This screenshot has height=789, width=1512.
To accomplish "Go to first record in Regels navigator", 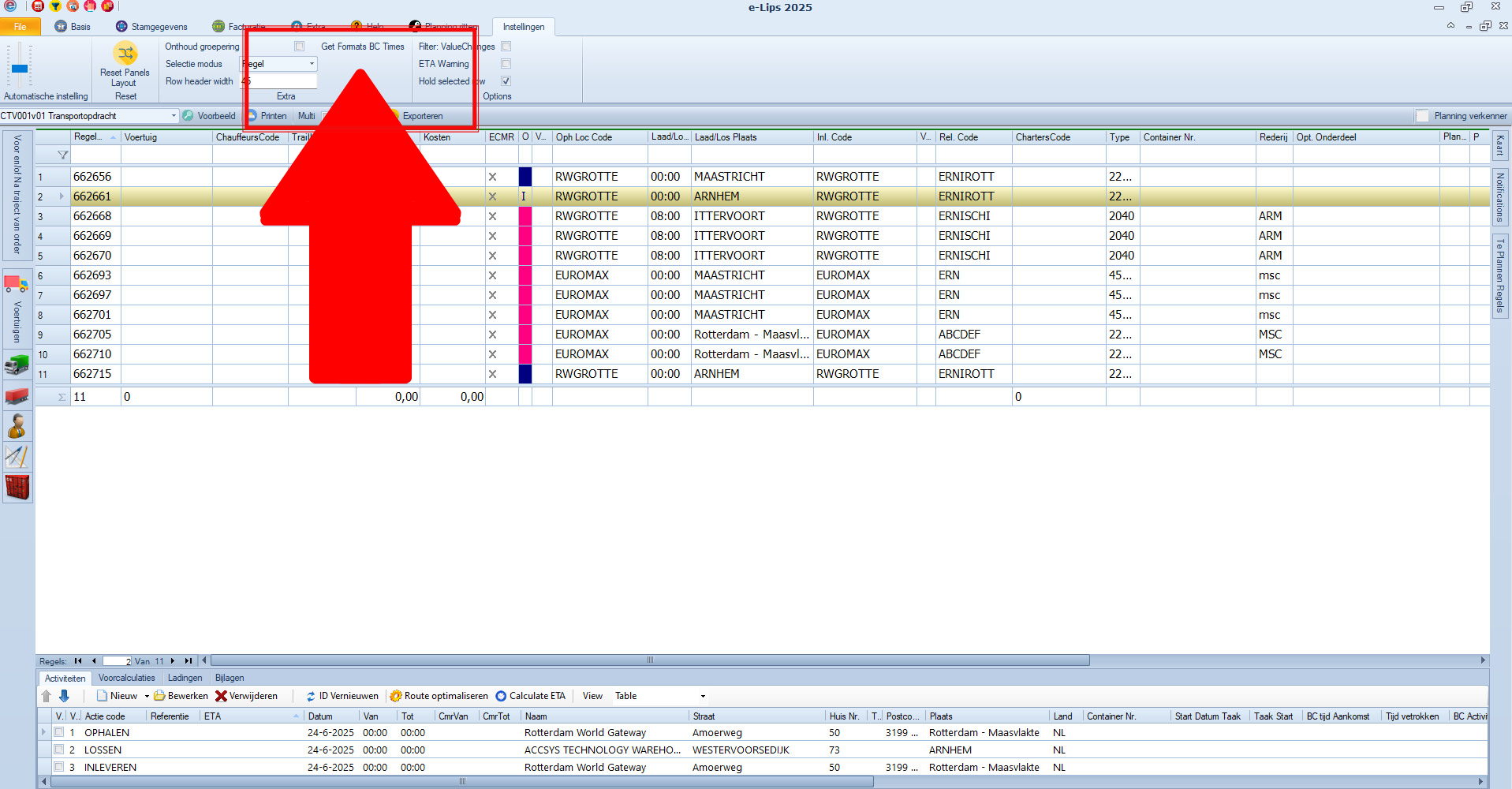I will pyautogui.click(x=78, y=661).
